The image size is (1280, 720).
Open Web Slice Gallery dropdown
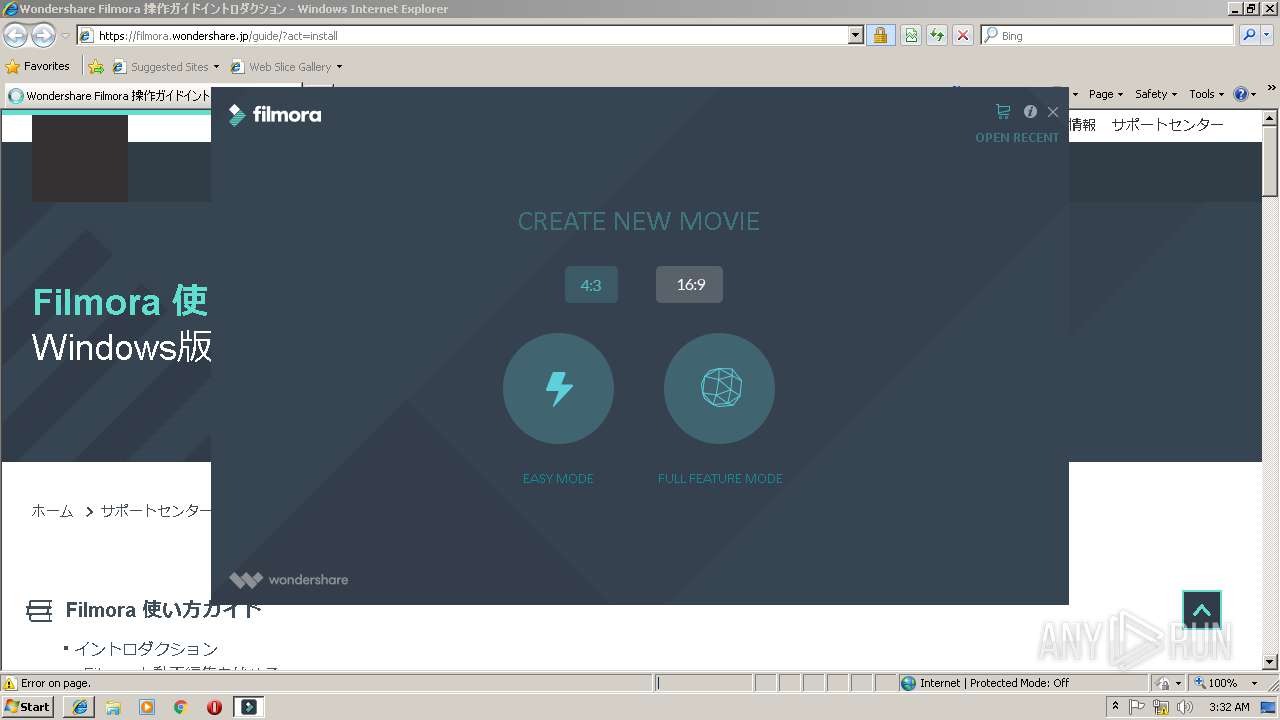click(x=286, y=67)
